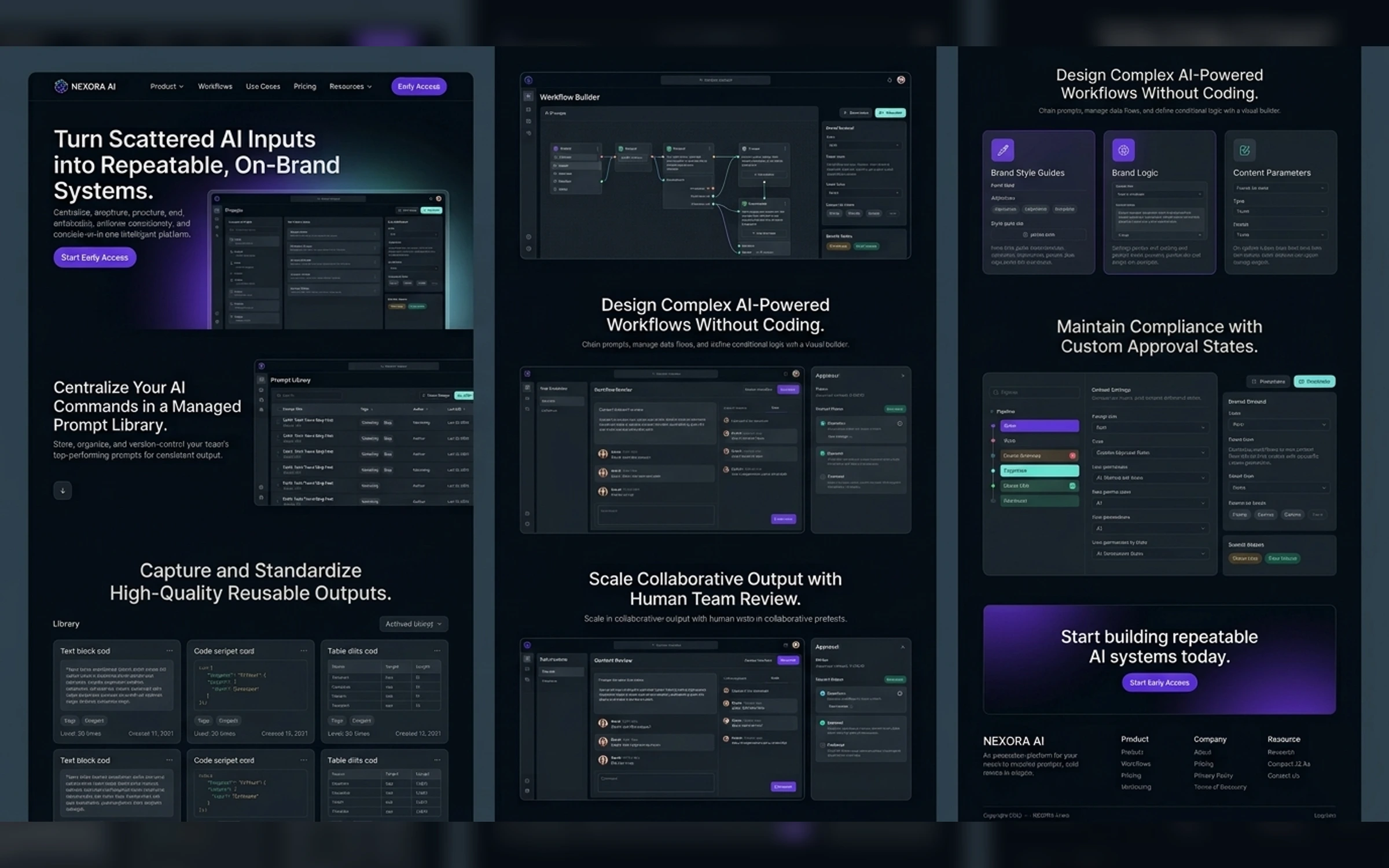Click the green badge icon on dark-green pipeline step
Screen dimensions: 1389x868
coord(1072,486)
